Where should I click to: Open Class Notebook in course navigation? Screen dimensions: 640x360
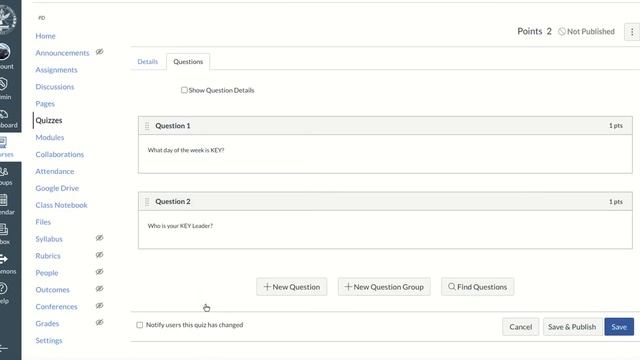61,205
